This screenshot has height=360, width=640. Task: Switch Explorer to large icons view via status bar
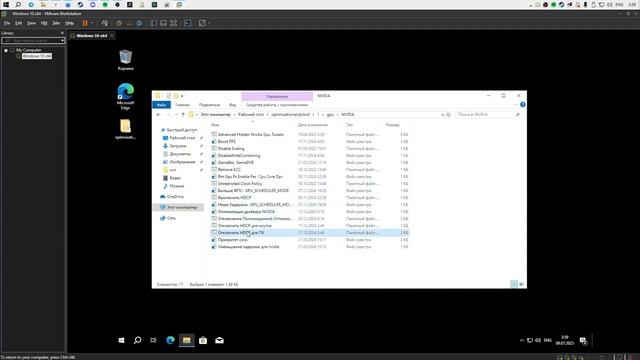pyautogui.click(x=522, y=284)
